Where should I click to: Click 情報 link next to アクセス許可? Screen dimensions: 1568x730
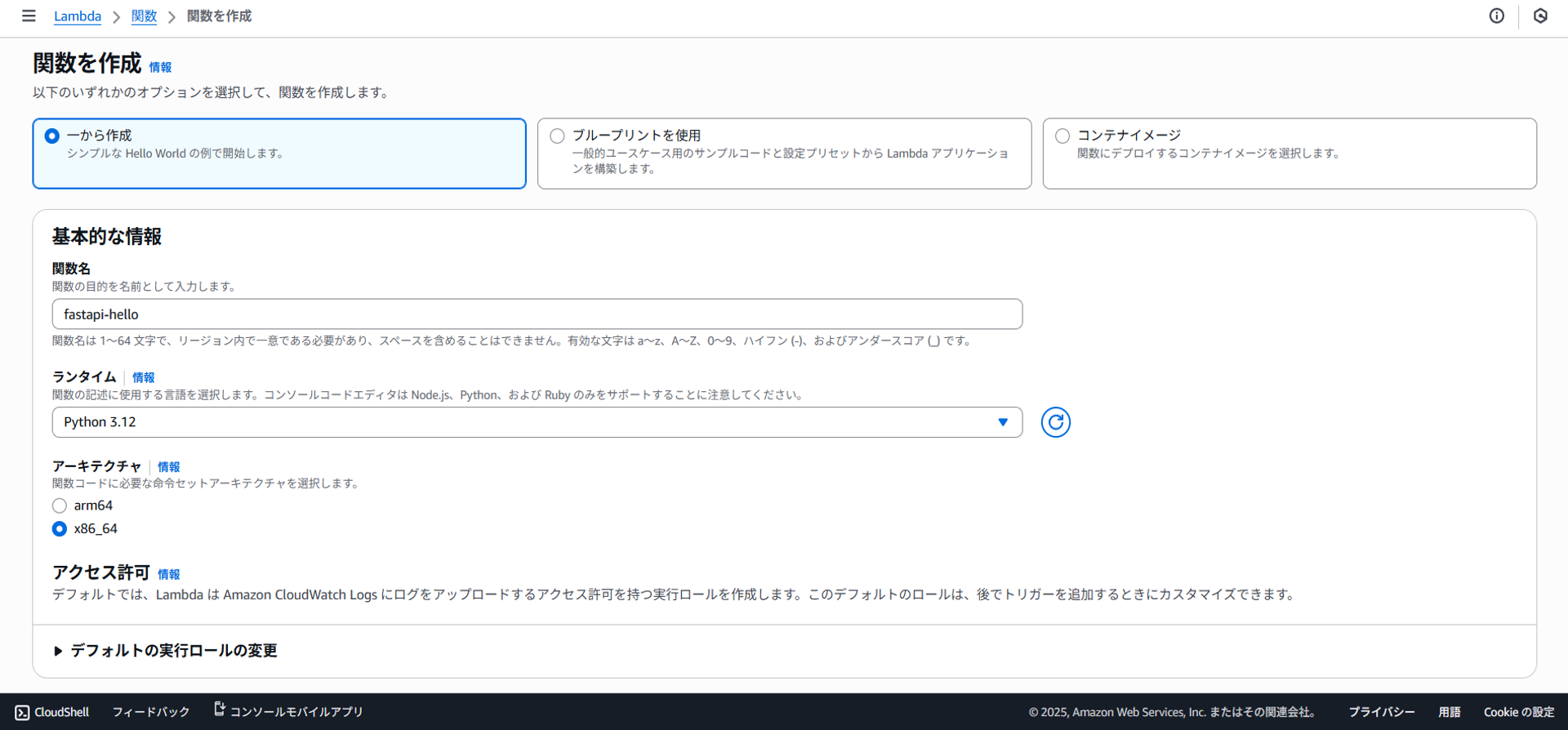click(x=168, y=575)
